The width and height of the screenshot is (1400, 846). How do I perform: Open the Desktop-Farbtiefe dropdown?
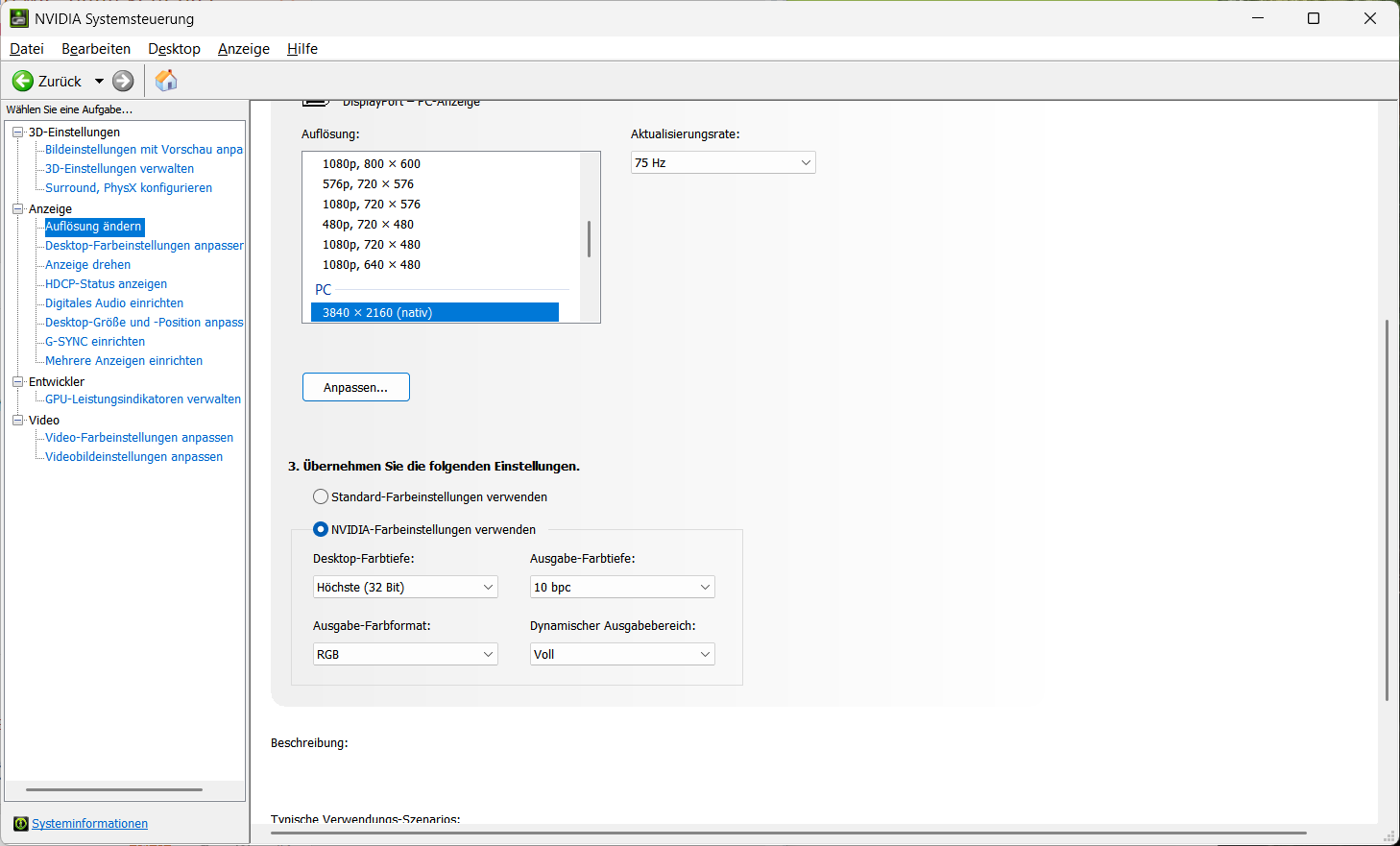405,587
